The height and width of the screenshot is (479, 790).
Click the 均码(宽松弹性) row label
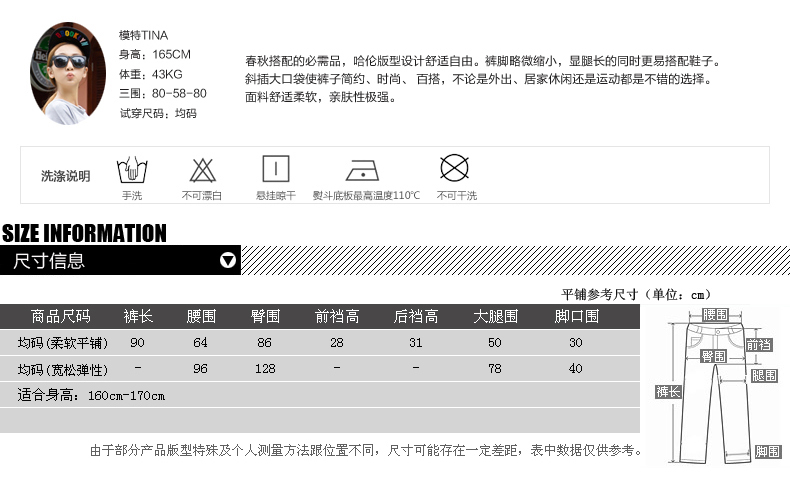pyautogui.click(x=62, y=369)
